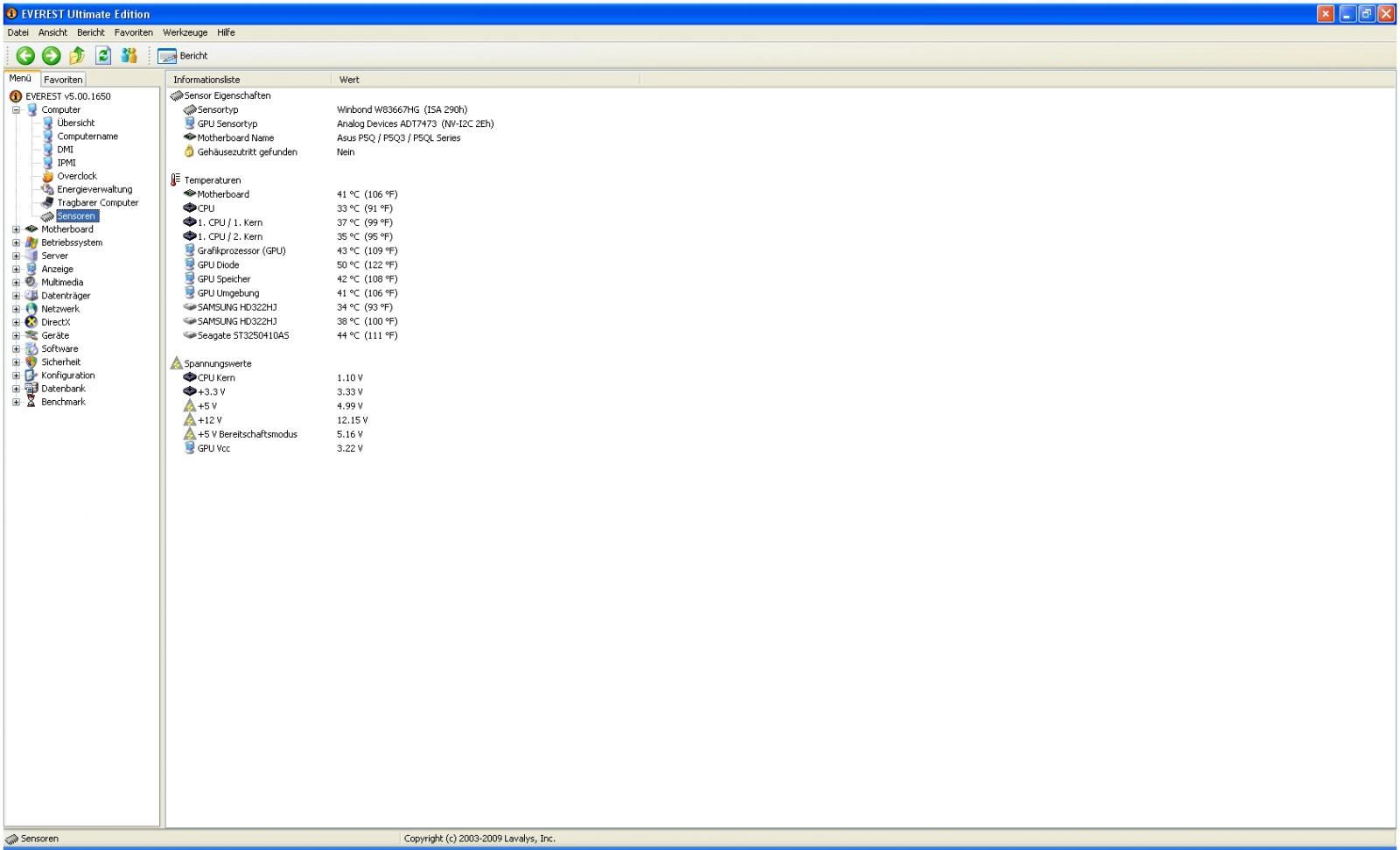Click the Spannungswerte warning icon

[176, 363]
